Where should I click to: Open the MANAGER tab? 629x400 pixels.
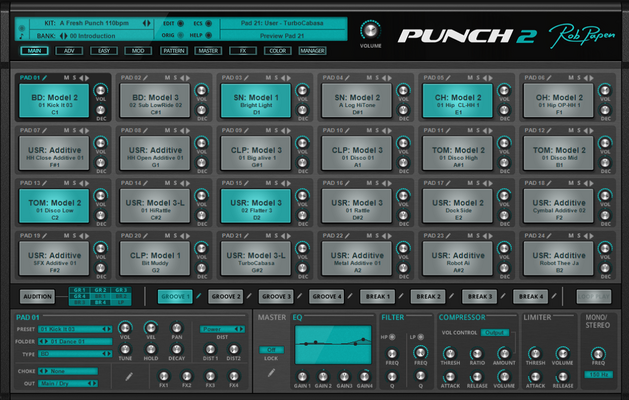coord(312,51)
